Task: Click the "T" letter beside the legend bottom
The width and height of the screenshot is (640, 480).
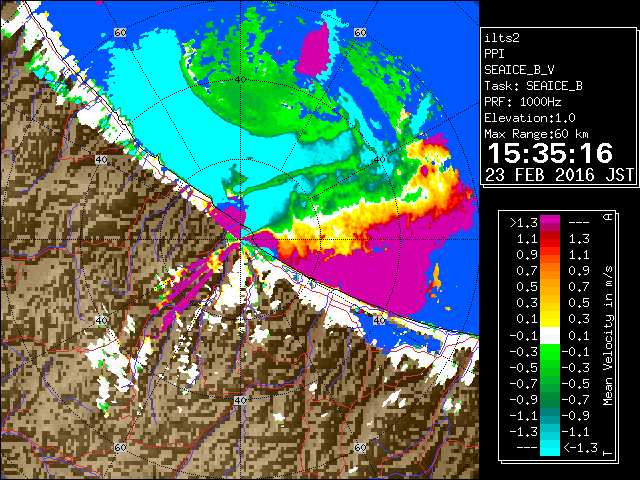Action: [x=608, y=453]
